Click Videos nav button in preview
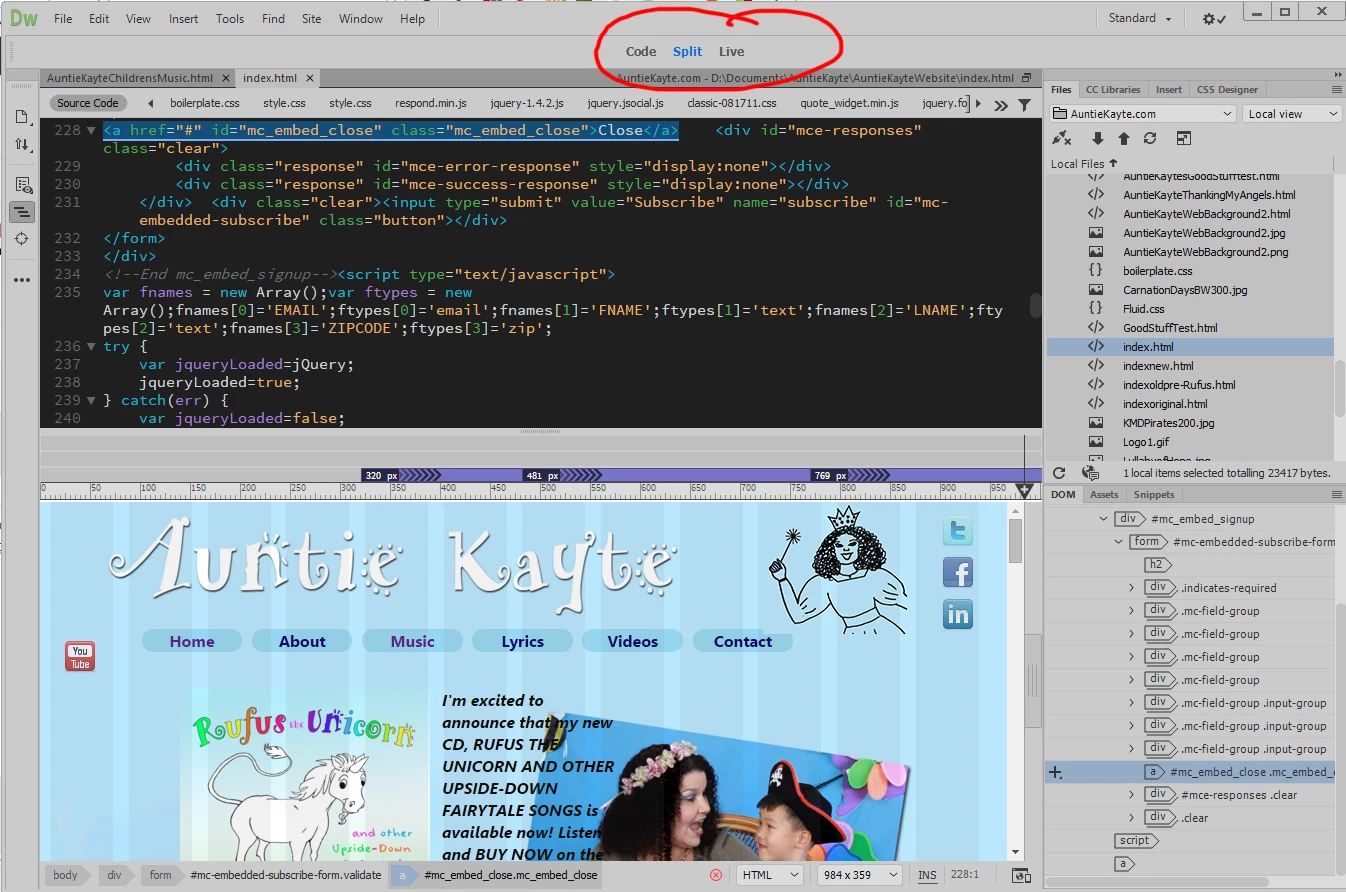 632,641
